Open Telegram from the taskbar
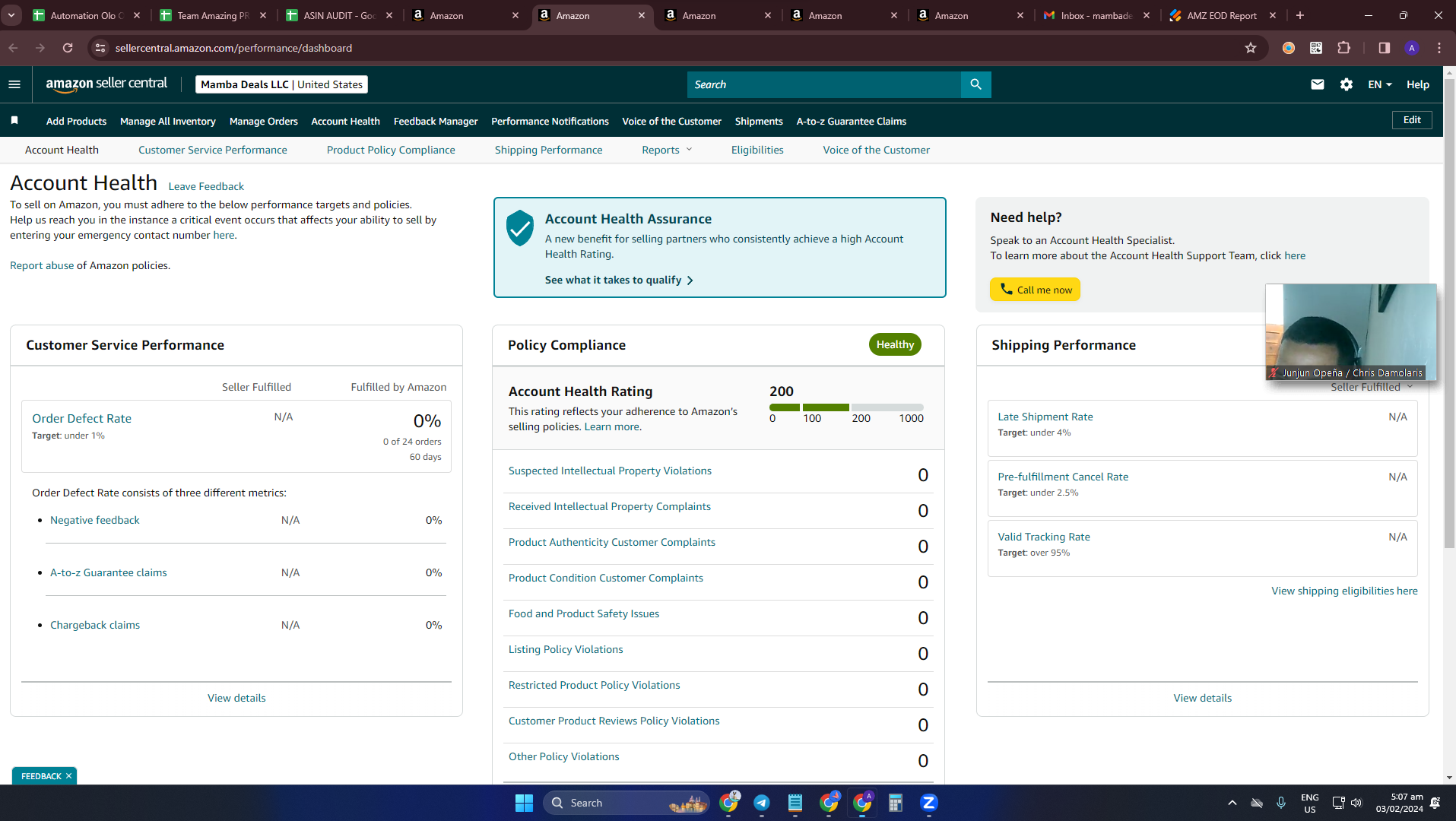 point(762,803)
